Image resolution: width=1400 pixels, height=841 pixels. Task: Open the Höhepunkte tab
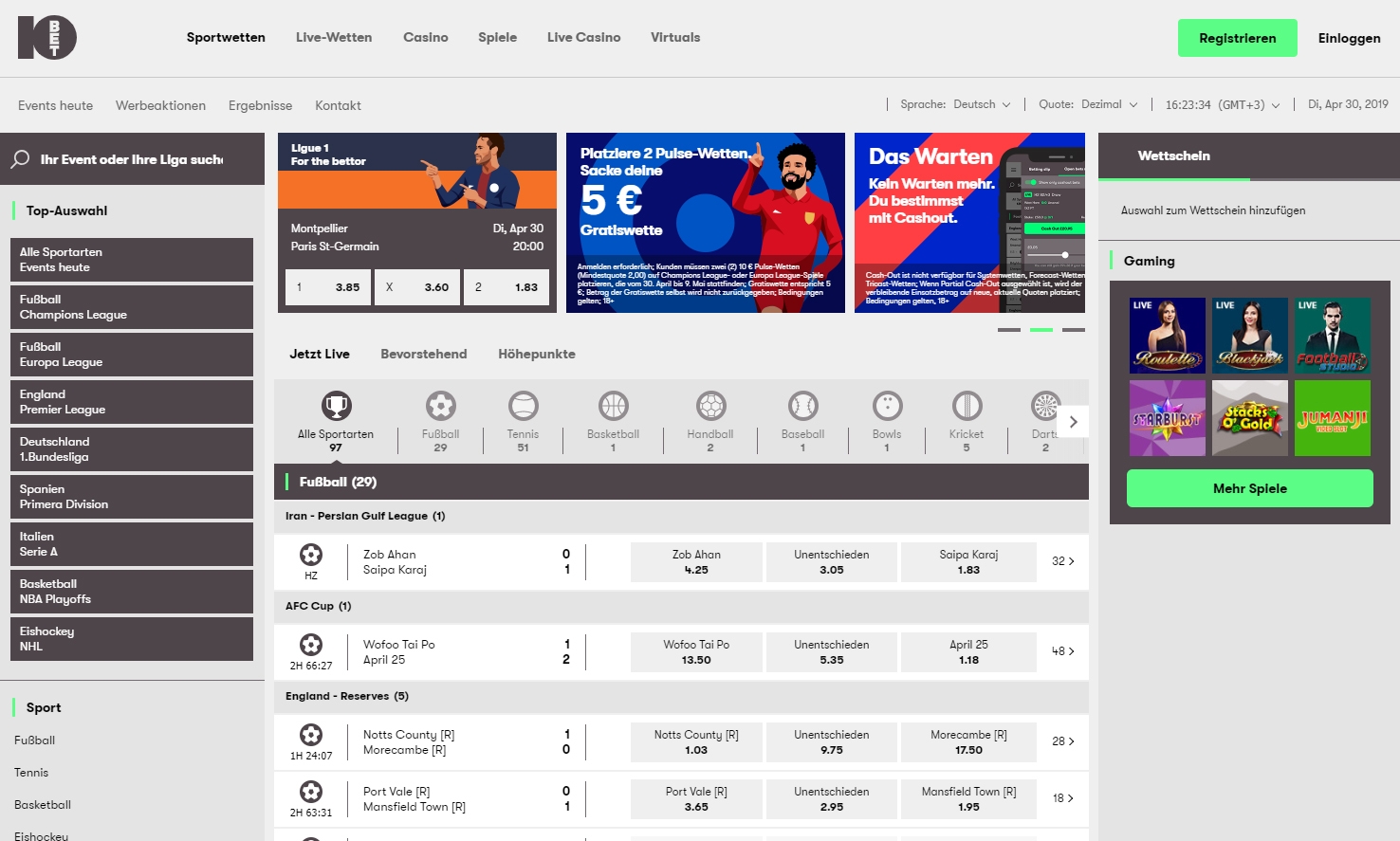point(536,354)
